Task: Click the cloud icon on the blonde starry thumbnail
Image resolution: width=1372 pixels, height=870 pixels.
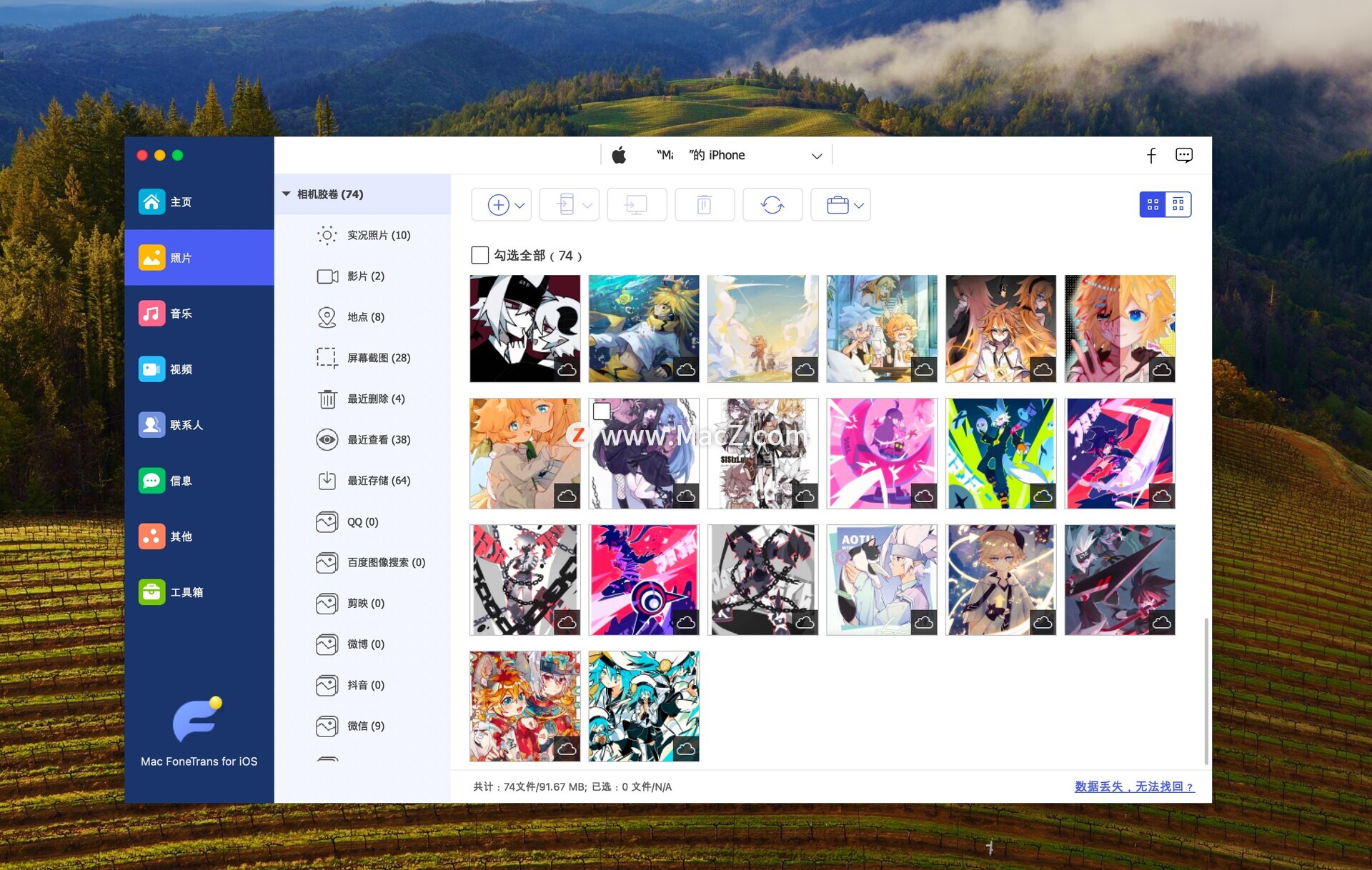Action: point(1043,622)
